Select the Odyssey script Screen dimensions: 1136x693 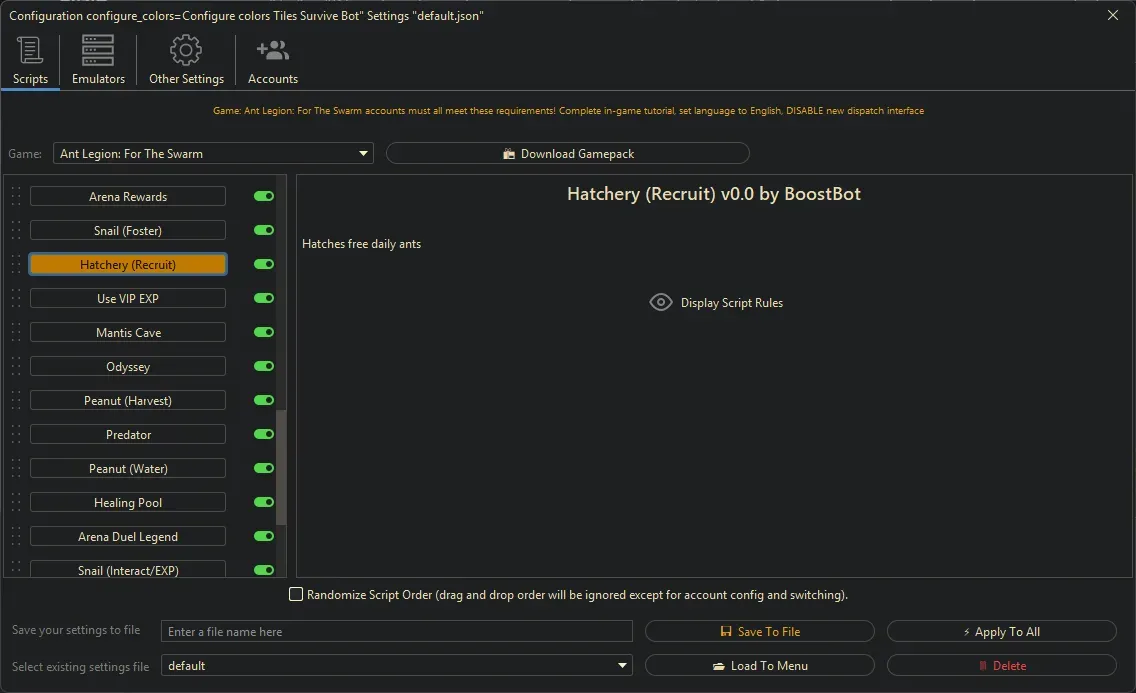click(128, 366)
